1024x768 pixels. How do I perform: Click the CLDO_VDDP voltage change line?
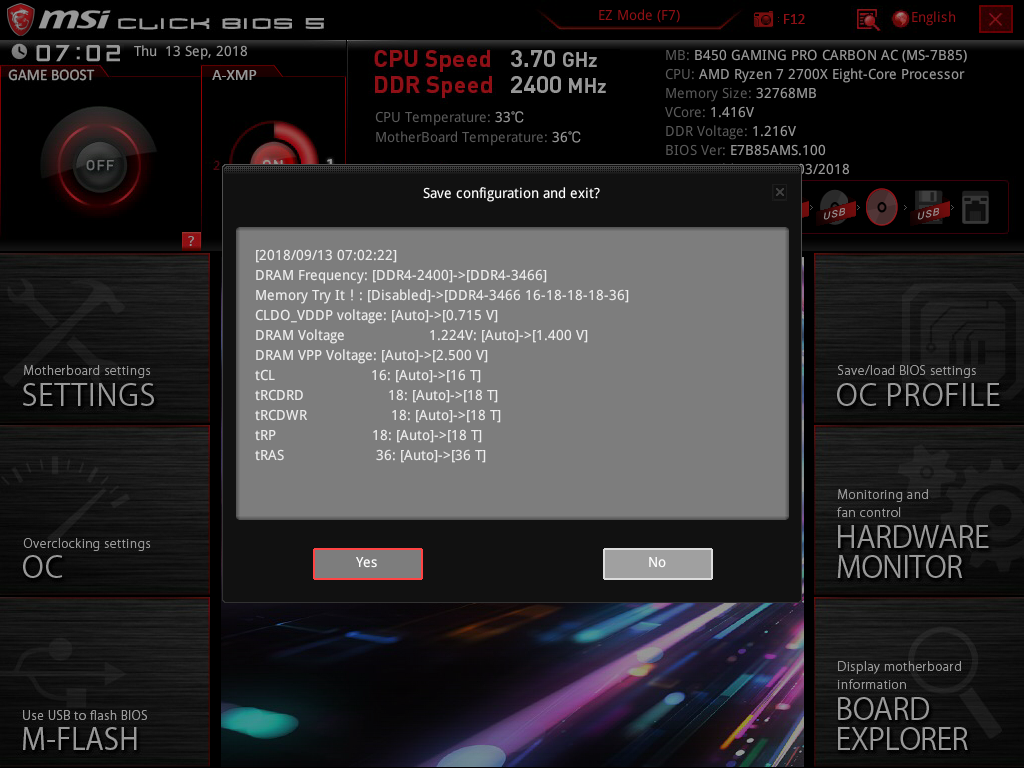point(376,315)
